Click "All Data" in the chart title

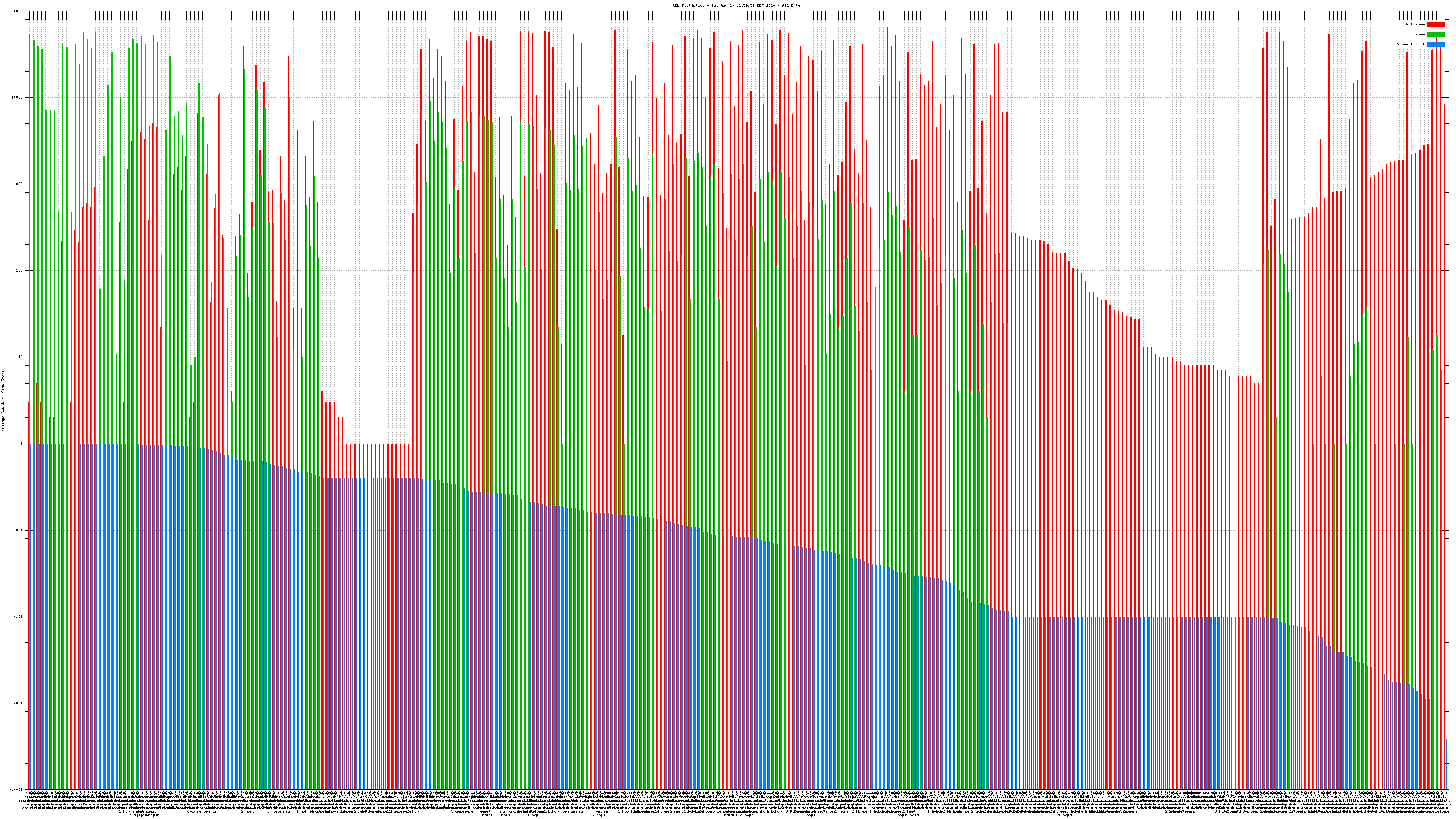(x=791, y=5)
